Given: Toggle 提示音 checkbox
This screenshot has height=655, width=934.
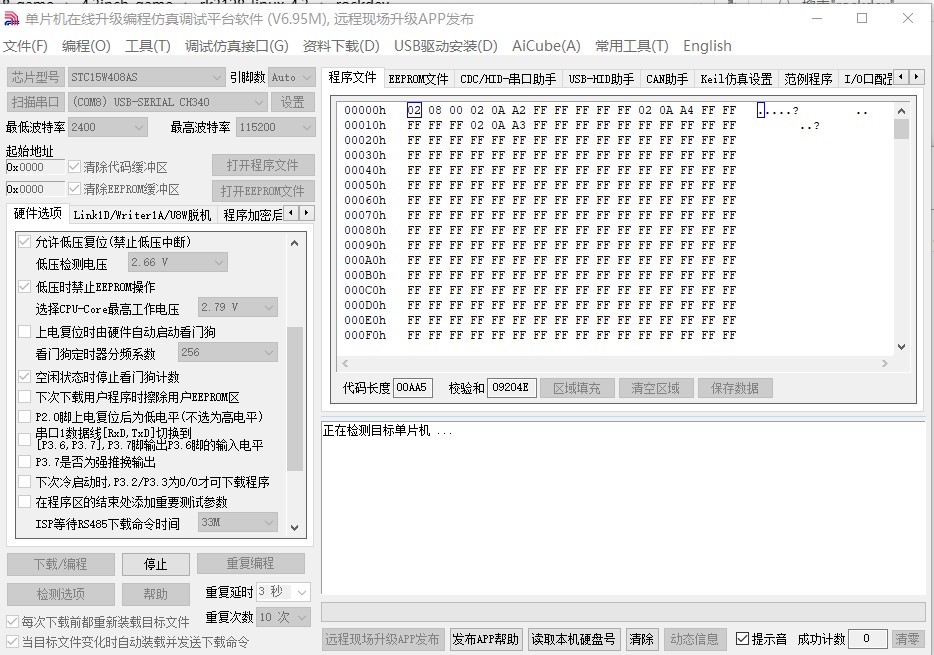Looking at the screenshot, I should pyautogui.click(x=742, y=639).
